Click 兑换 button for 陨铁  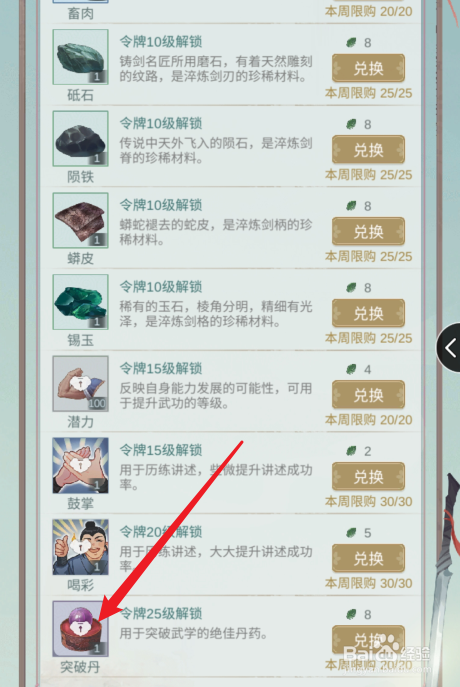(x=368, y=150)
